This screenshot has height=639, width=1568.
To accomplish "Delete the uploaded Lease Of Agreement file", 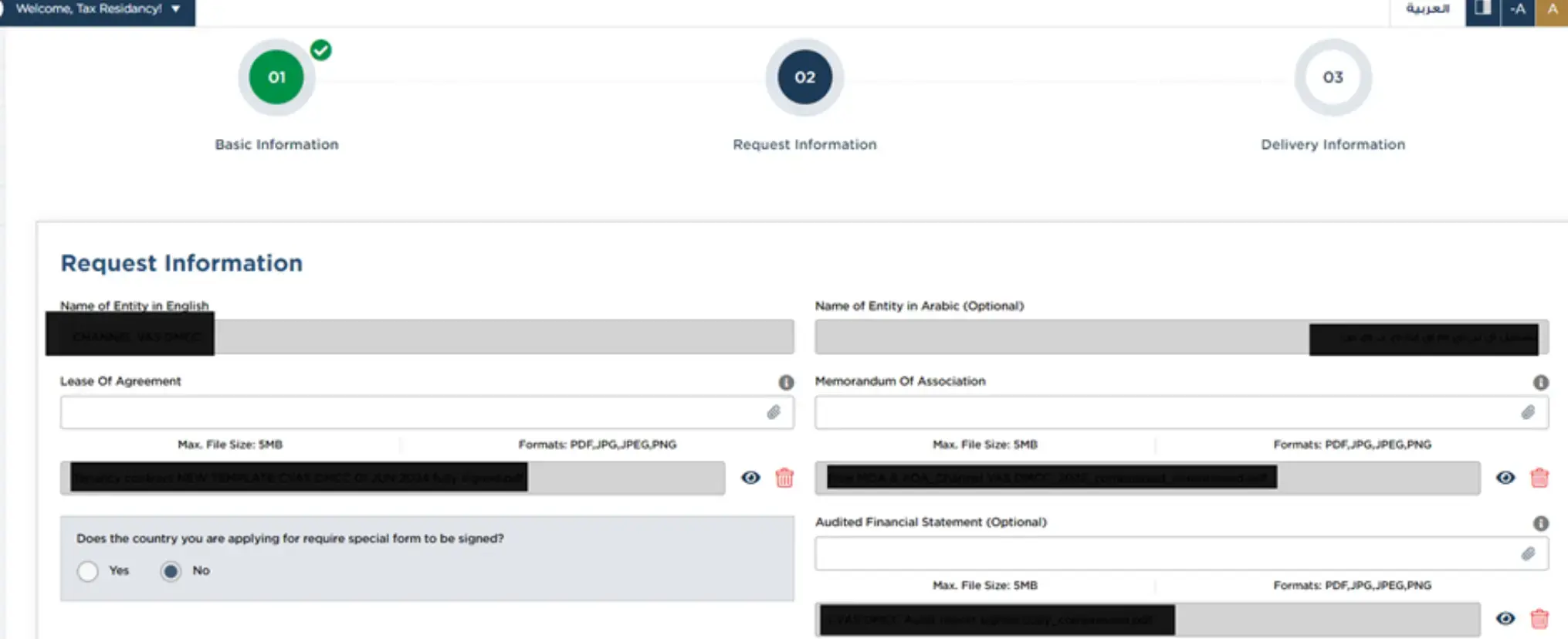I will 784,478.
